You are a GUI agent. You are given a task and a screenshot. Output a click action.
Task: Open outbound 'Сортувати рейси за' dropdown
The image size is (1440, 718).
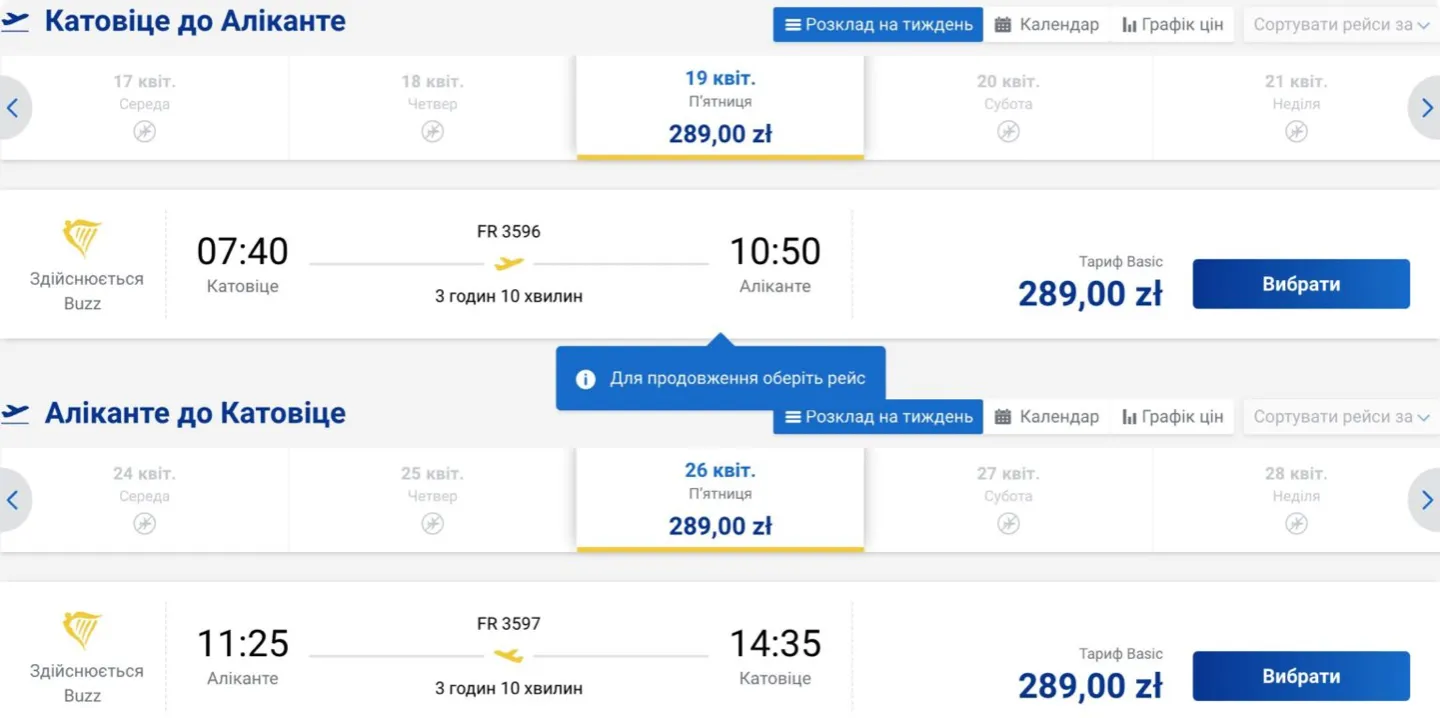1341,25
